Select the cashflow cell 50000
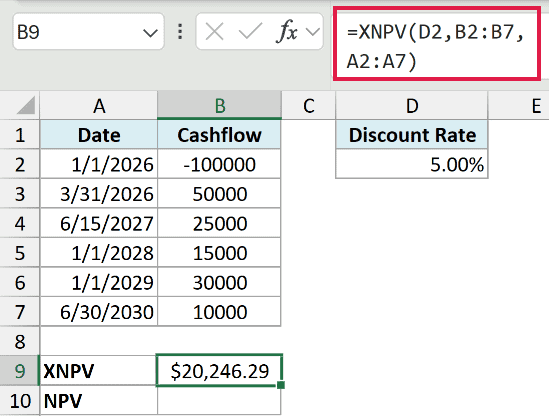This screenshot has height=416, width=549. click(219, 194)
